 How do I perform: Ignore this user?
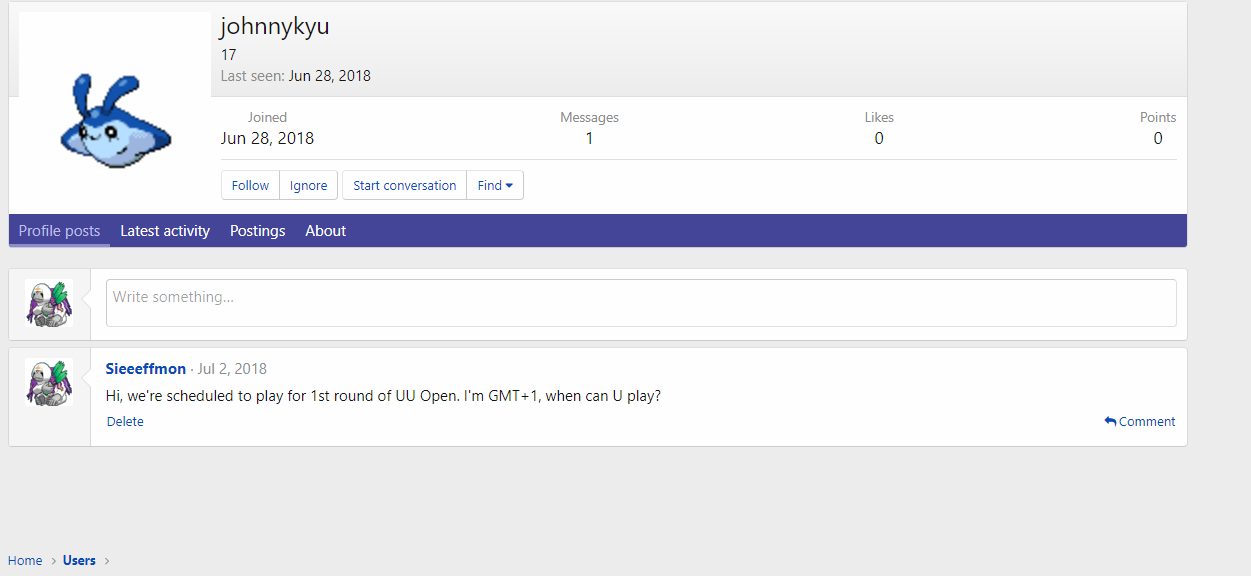point(309,185)
